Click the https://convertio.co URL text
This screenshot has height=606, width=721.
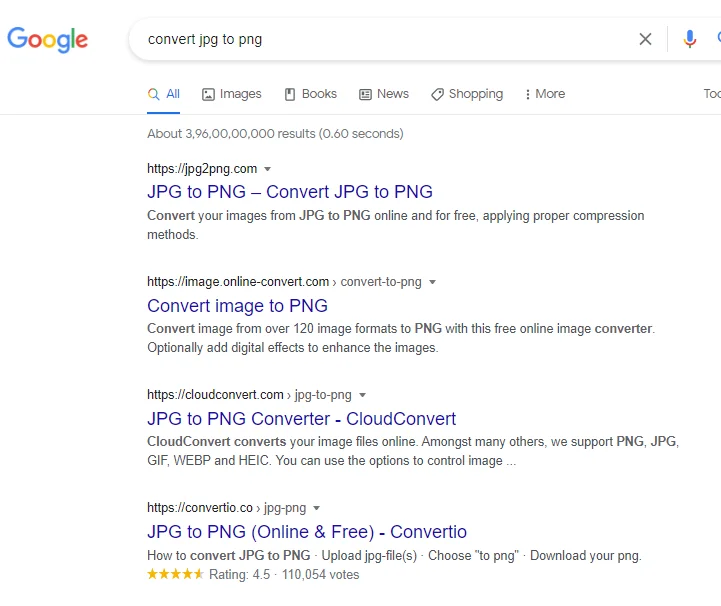200,508
